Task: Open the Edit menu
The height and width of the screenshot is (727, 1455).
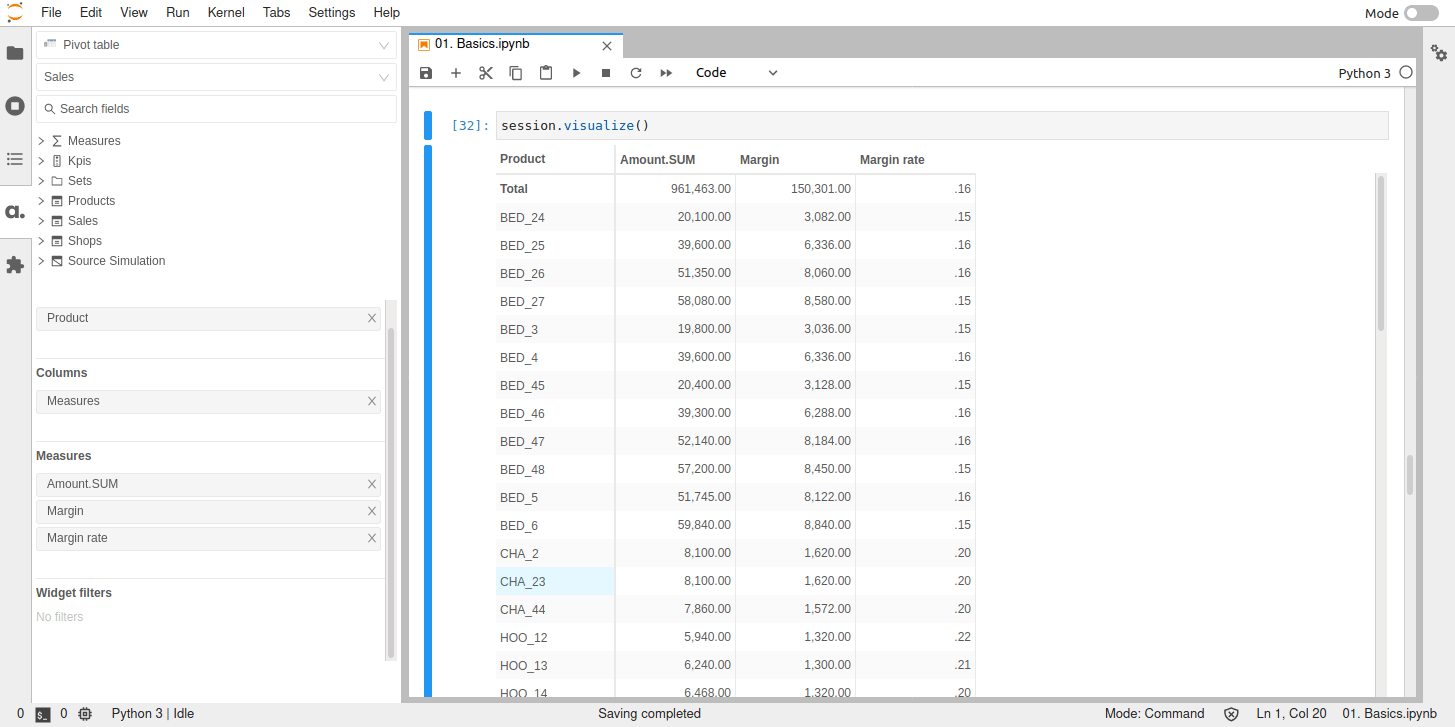Action: click(x=91, y=13)
